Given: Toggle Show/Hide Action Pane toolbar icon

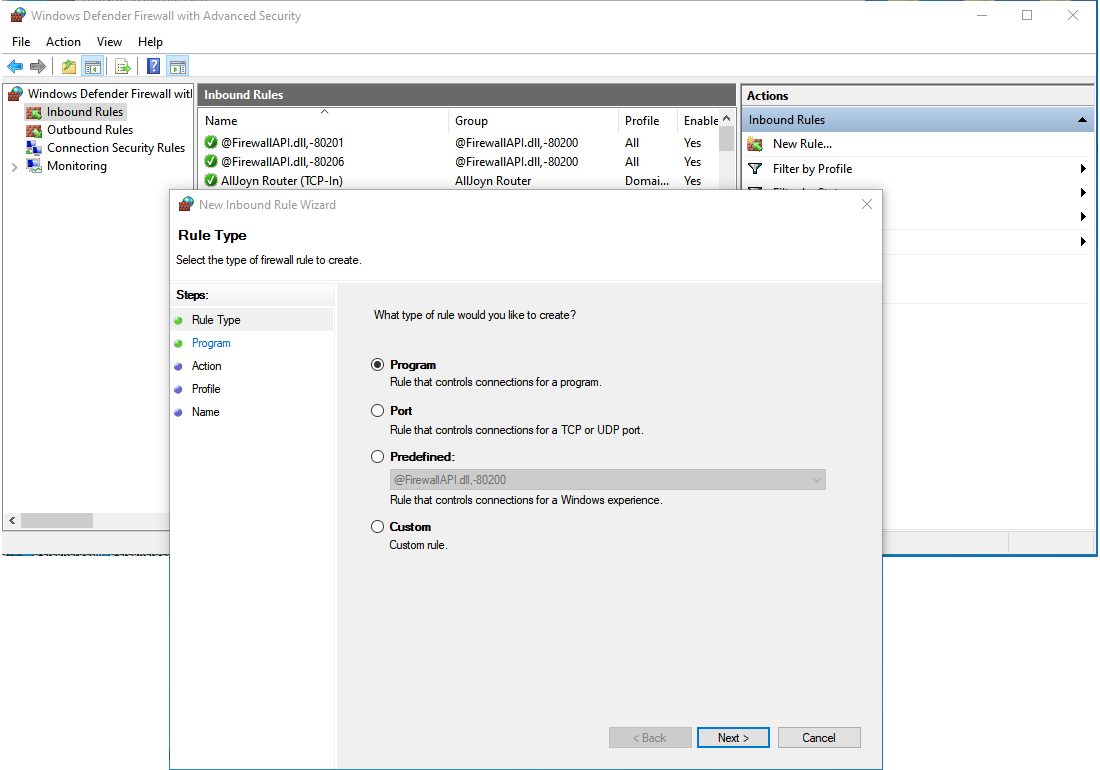Looking at the screenshot, I should [178, 67].
